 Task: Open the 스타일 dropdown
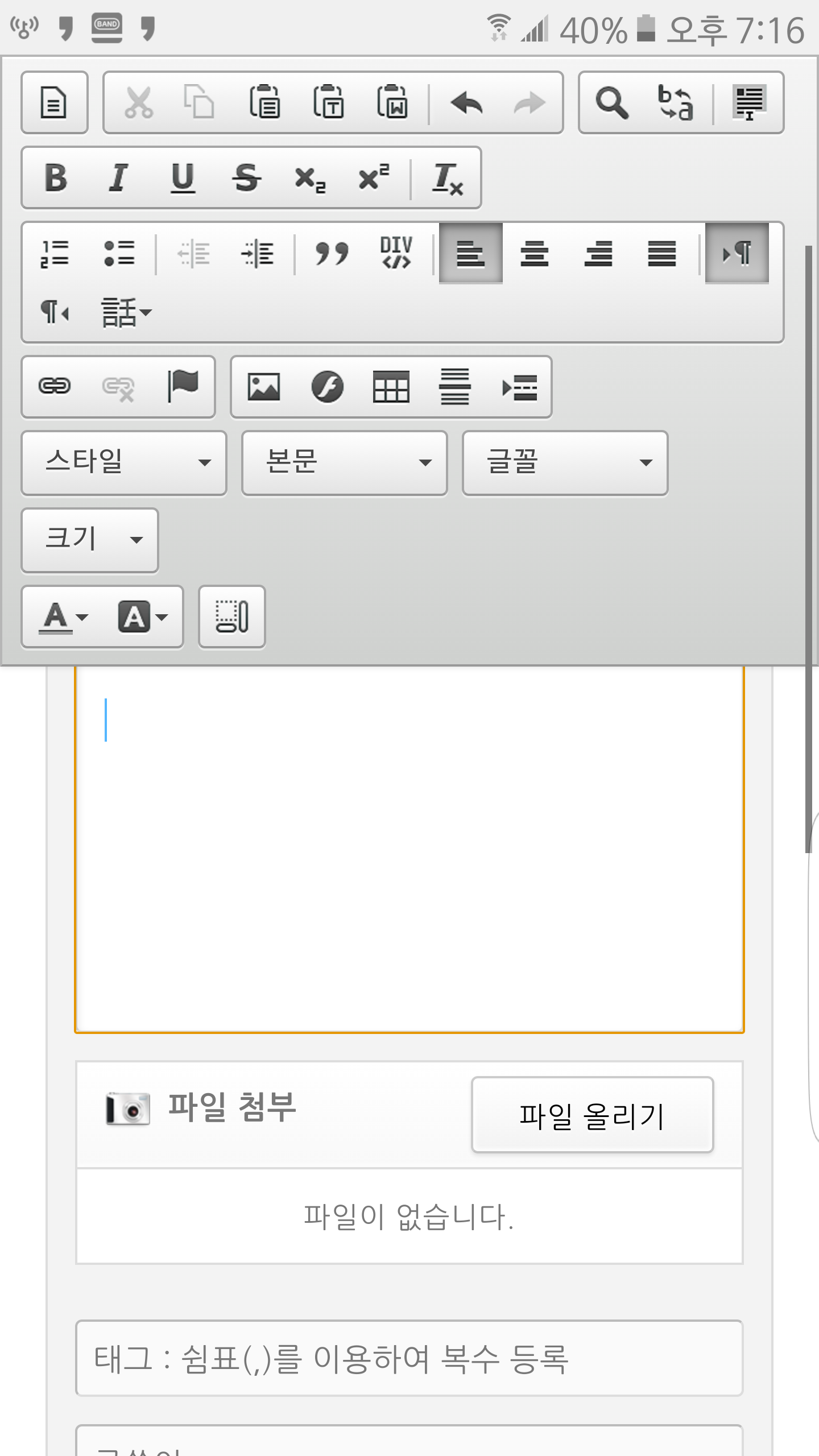(x=124, y=462)
